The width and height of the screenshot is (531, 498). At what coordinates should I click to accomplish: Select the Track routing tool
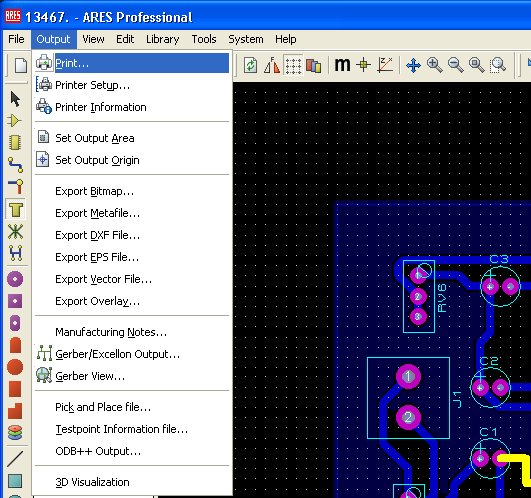pos(15,165)
